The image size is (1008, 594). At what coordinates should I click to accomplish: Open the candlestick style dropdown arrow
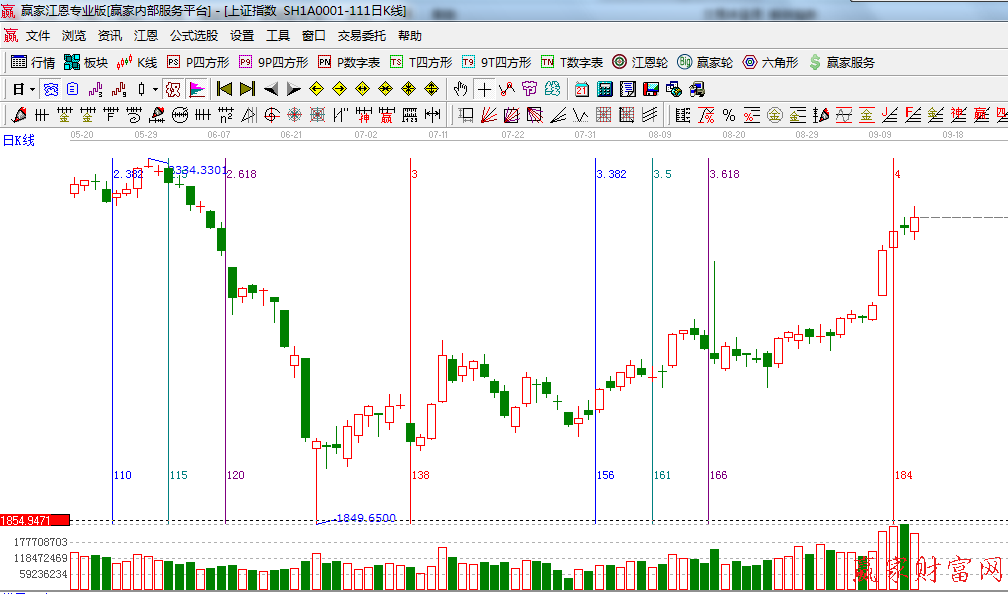click(155, 89)
